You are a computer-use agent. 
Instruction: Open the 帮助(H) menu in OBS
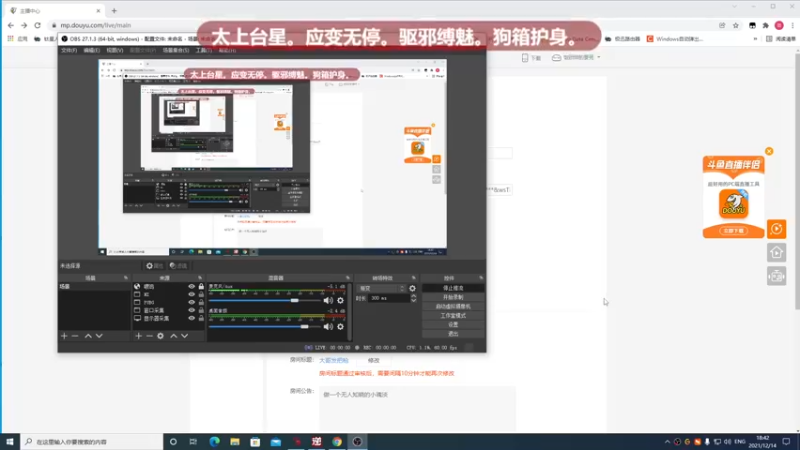[x=227, y=51]
